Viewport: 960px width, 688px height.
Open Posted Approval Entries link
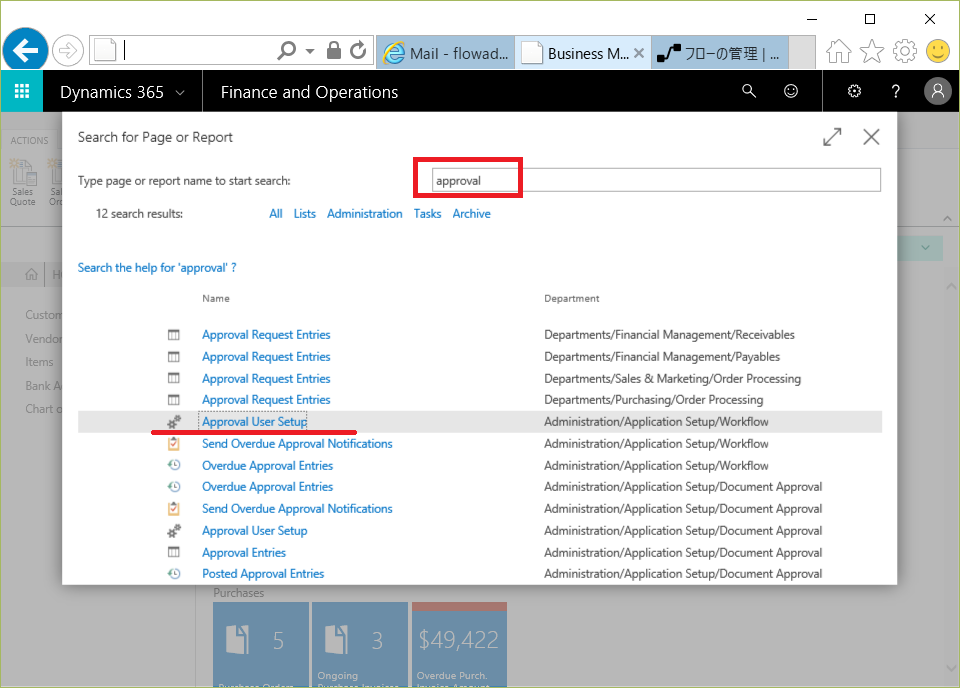pyautogui.click(x=263, y=574)
